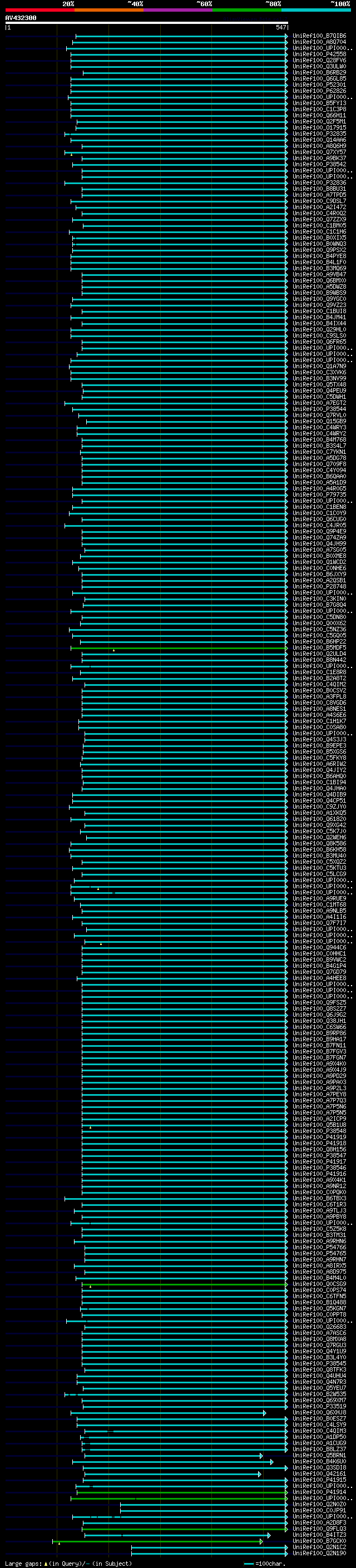This screenshot has height=1568, width=356.
Task: Click the UniRef100_Q26683 label
Action: click(x=319, y=1327)
